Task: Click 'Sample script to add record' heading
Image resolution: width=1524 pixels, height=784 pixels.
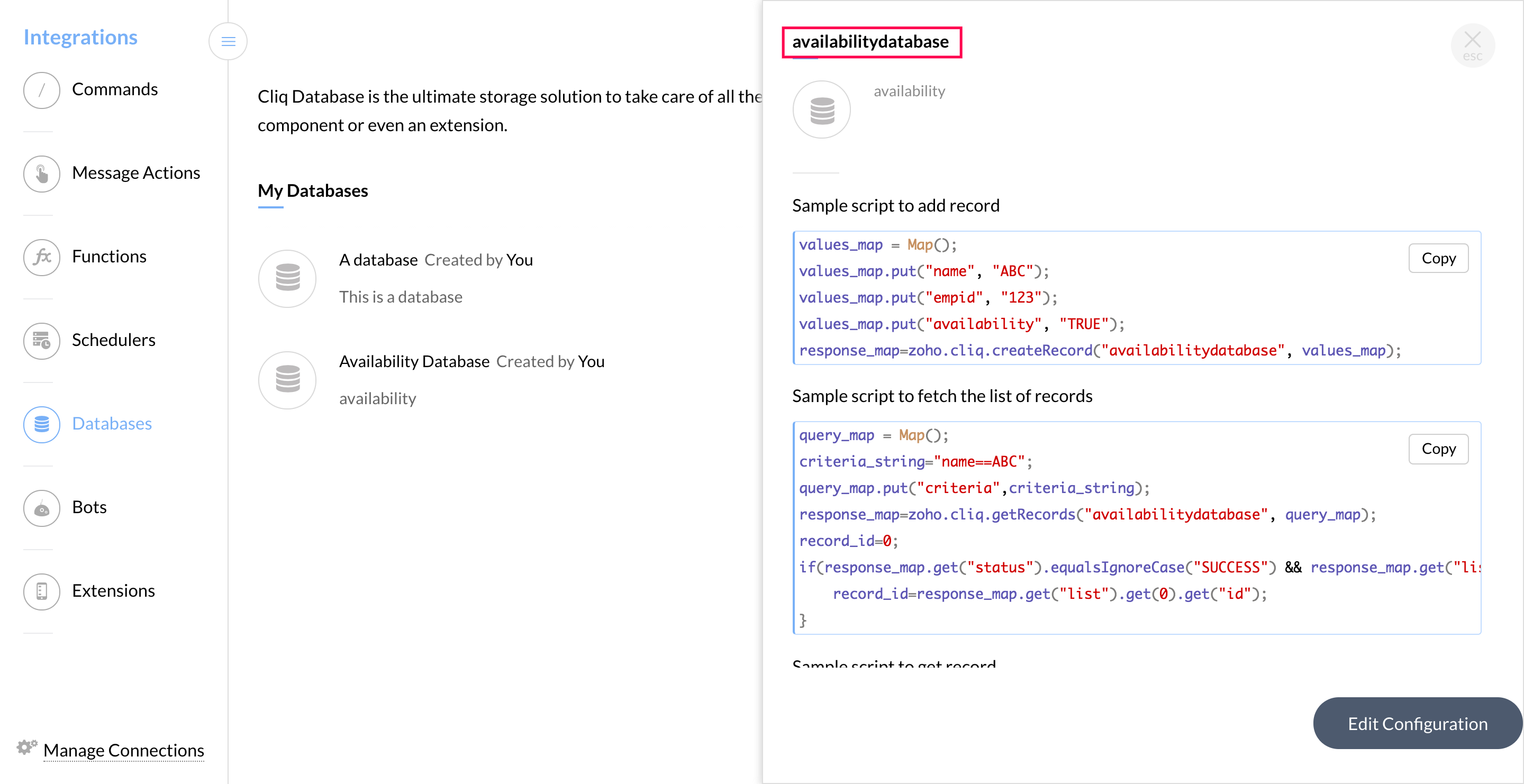Action: tap(896, 205)
